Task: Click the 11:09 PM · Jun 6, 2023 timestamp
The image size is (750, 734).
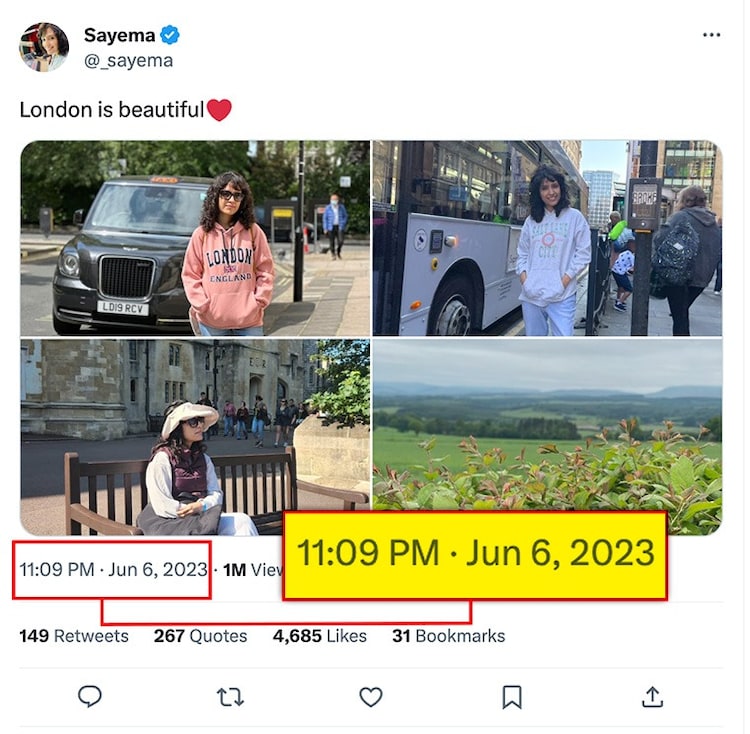Action: pos(113,570)
